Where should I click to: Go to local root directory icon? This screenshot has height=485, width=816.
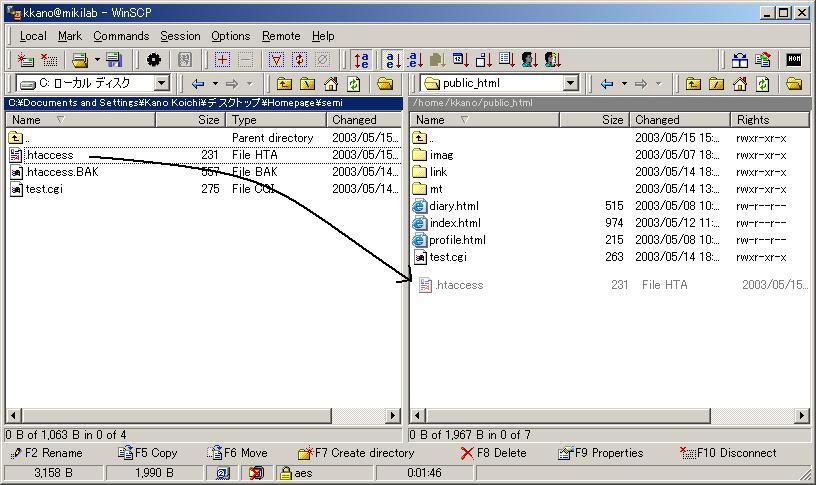coord(308,84)
